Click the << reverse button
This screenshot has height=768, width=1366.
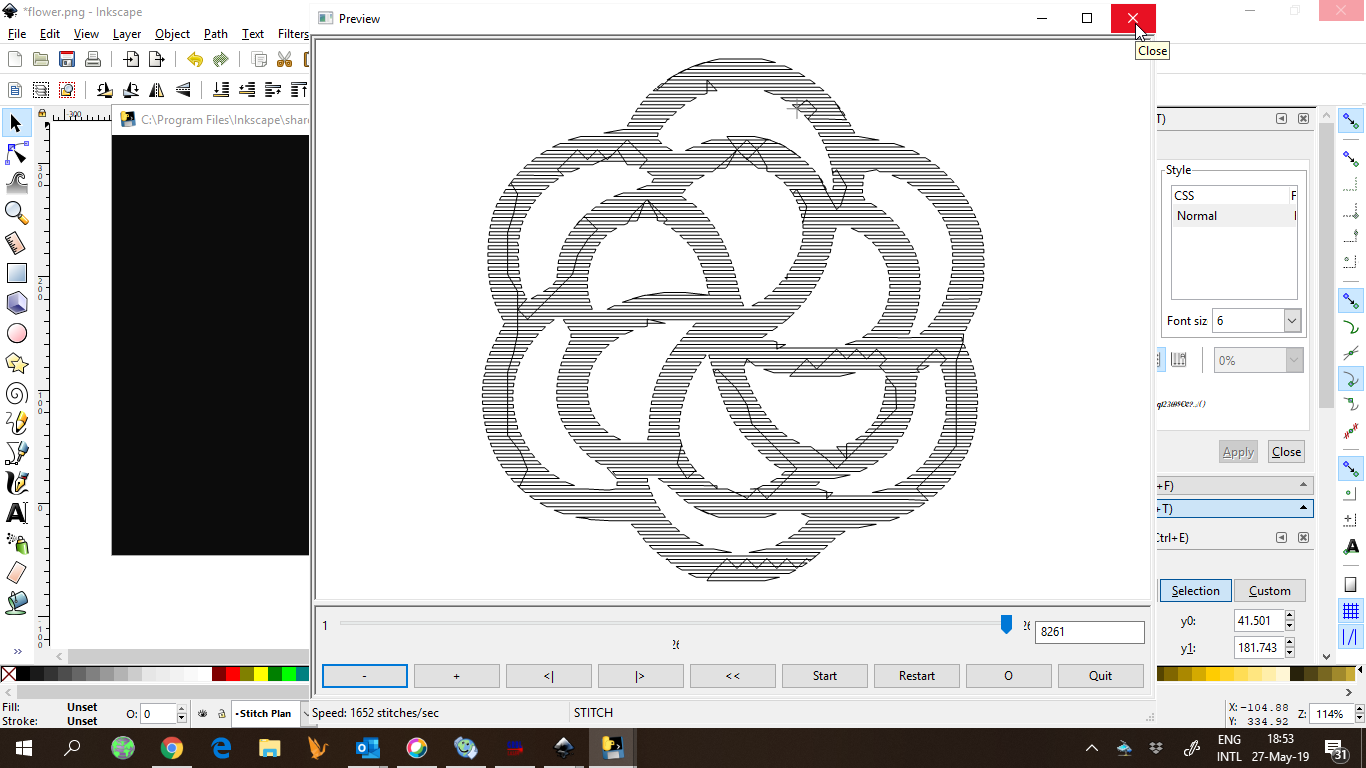click(x=733, y=676)
